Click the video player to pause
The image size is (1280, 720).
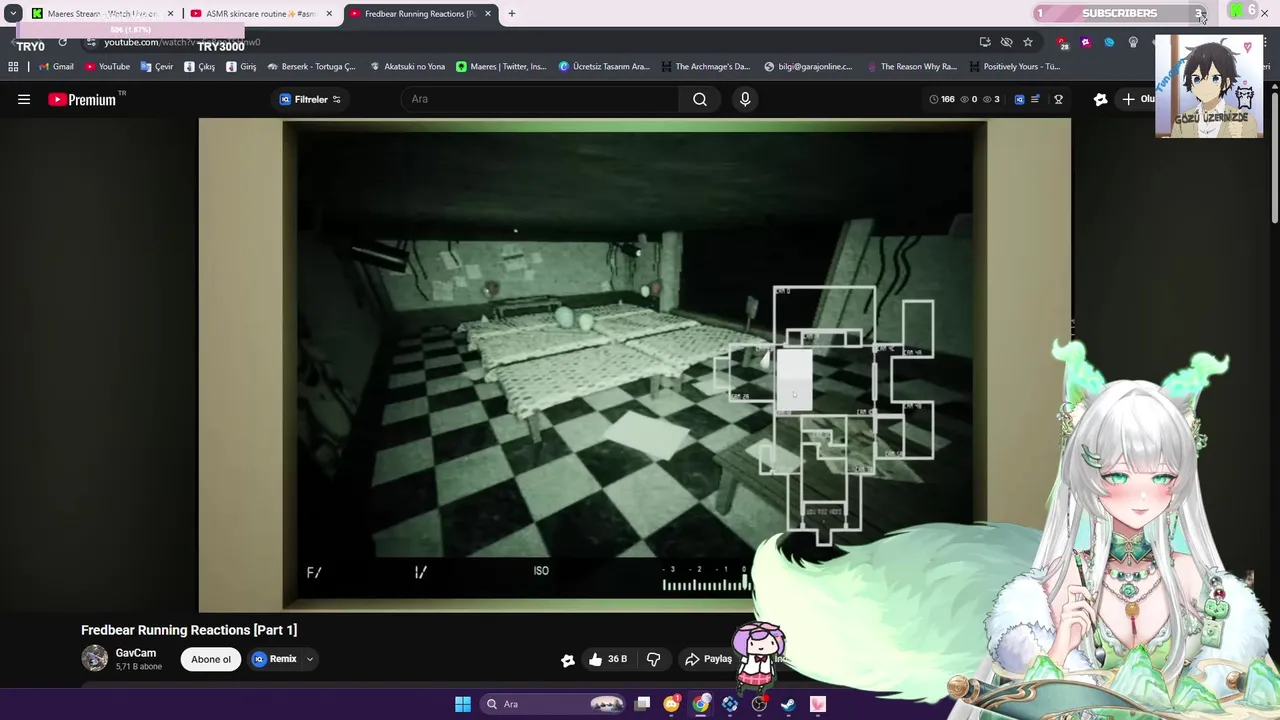634,365
